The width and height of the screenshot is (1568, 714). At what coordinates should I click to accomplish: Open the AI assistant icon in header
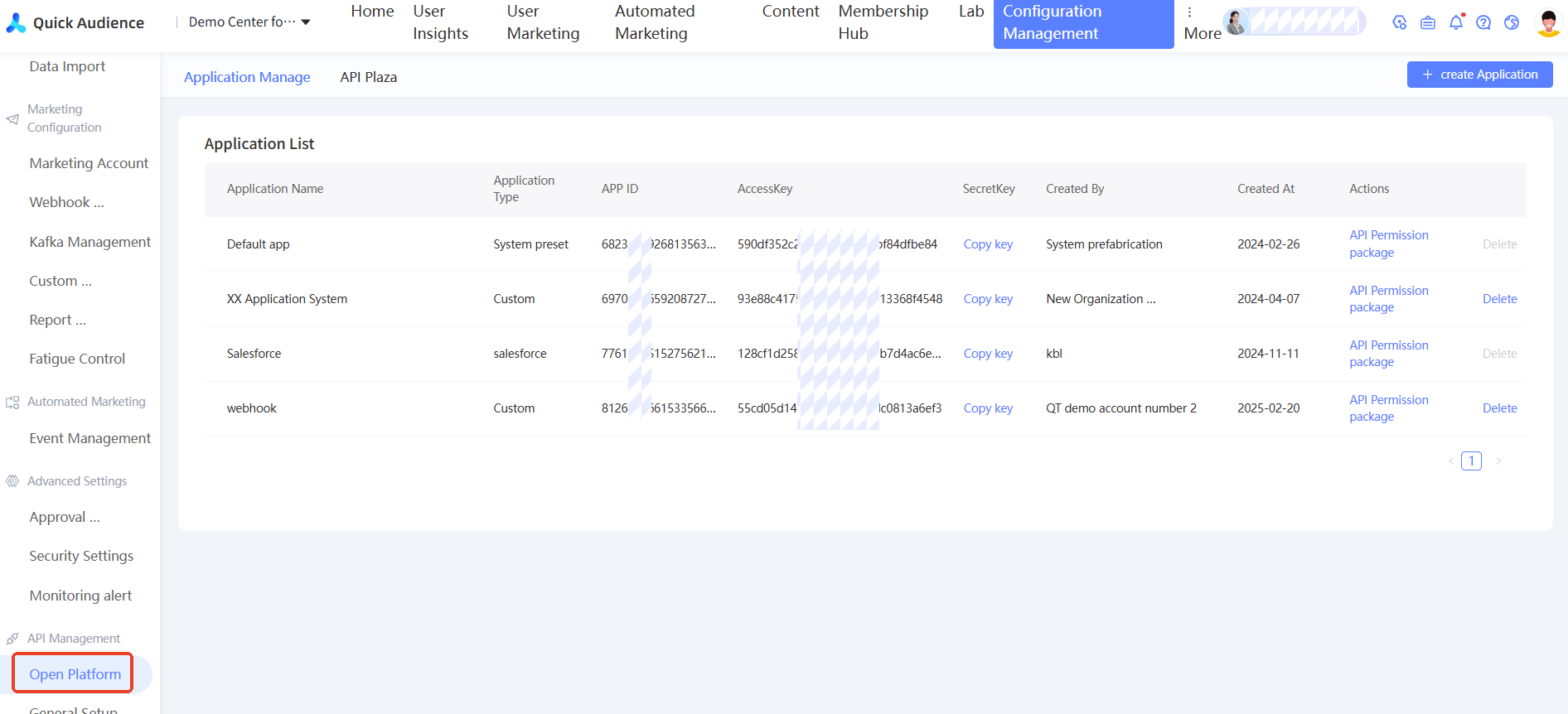pyautogui.click(x=1400, y=22)
